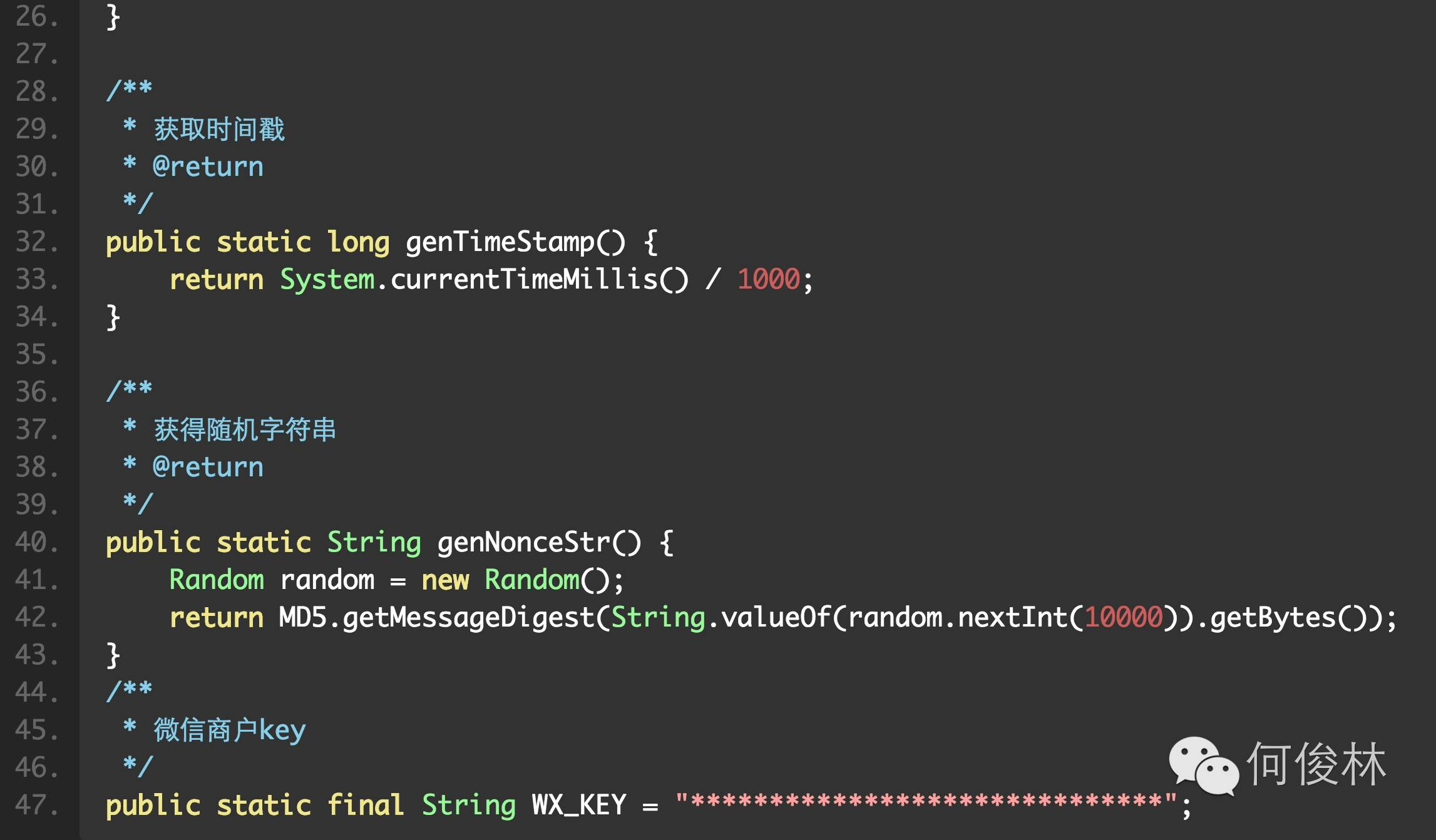This screenshot has width=1436, height=840.
Task: Click the 何俊林 watermark name
Action: pos(1316,764)
